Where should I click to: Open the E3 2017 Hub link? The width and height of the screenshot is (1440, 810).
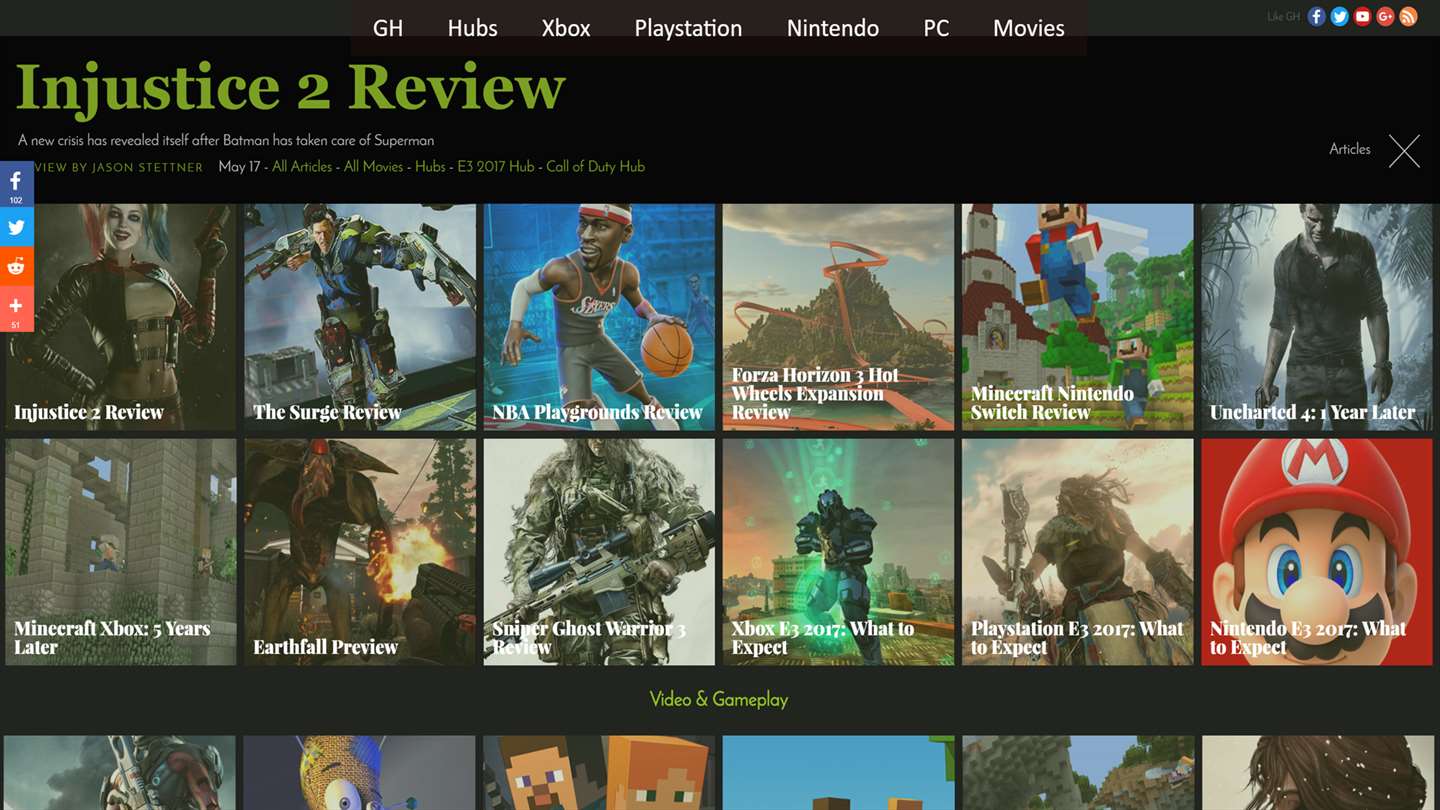point(496,167)
